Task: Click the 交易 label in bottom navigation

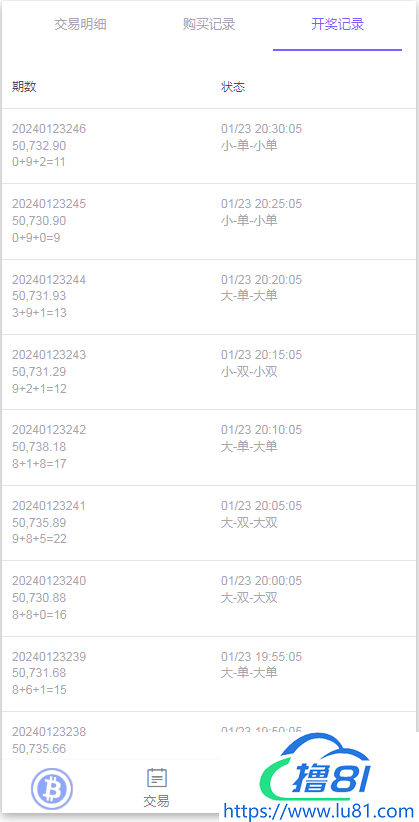Action: pos(156,801)
